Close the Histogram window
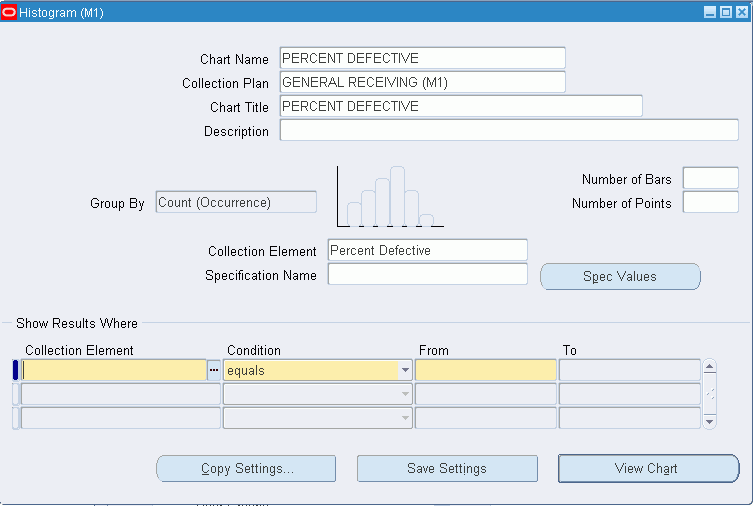The height and width of the screenshot is (506, 753). [742, 12]
